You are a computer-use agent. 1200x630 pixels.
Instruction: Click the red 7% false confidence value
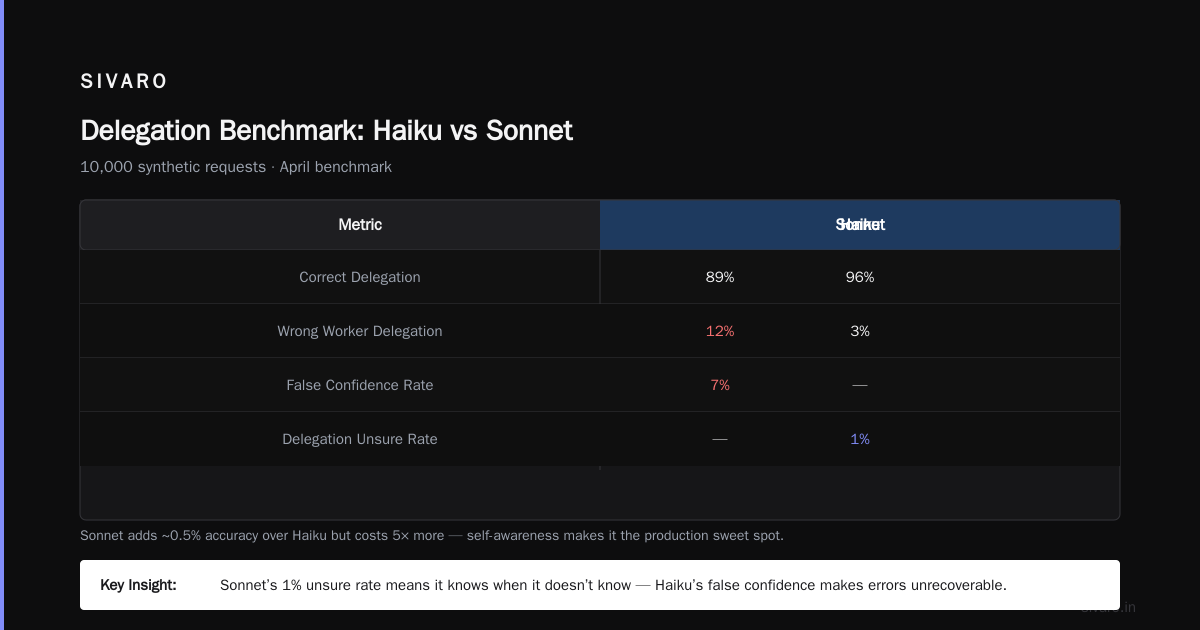pos(720,385)
